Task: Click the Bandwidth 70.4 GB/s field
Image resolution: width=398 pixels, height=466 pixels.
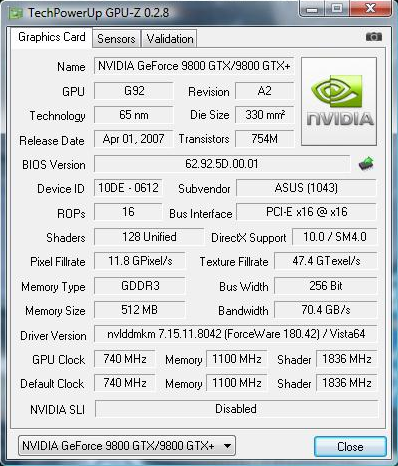Action: pos(326,310)
